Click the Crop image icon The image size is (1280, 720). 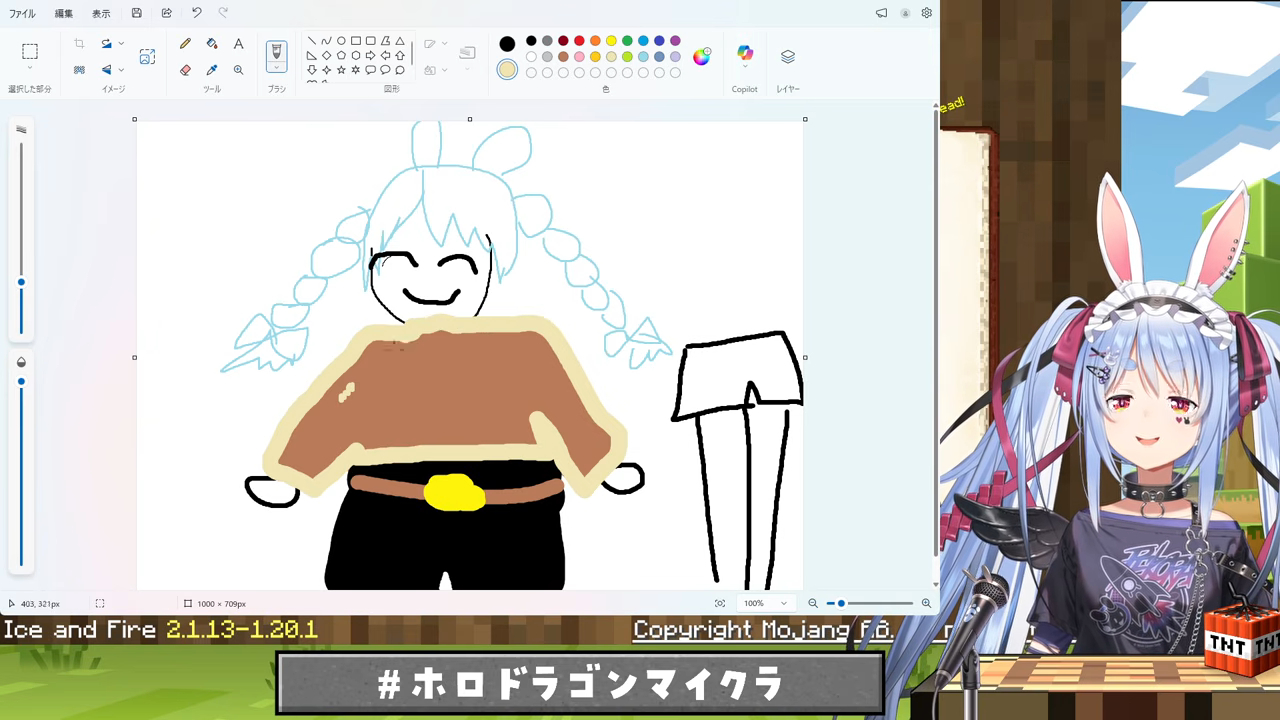click(x=79, y=44)
